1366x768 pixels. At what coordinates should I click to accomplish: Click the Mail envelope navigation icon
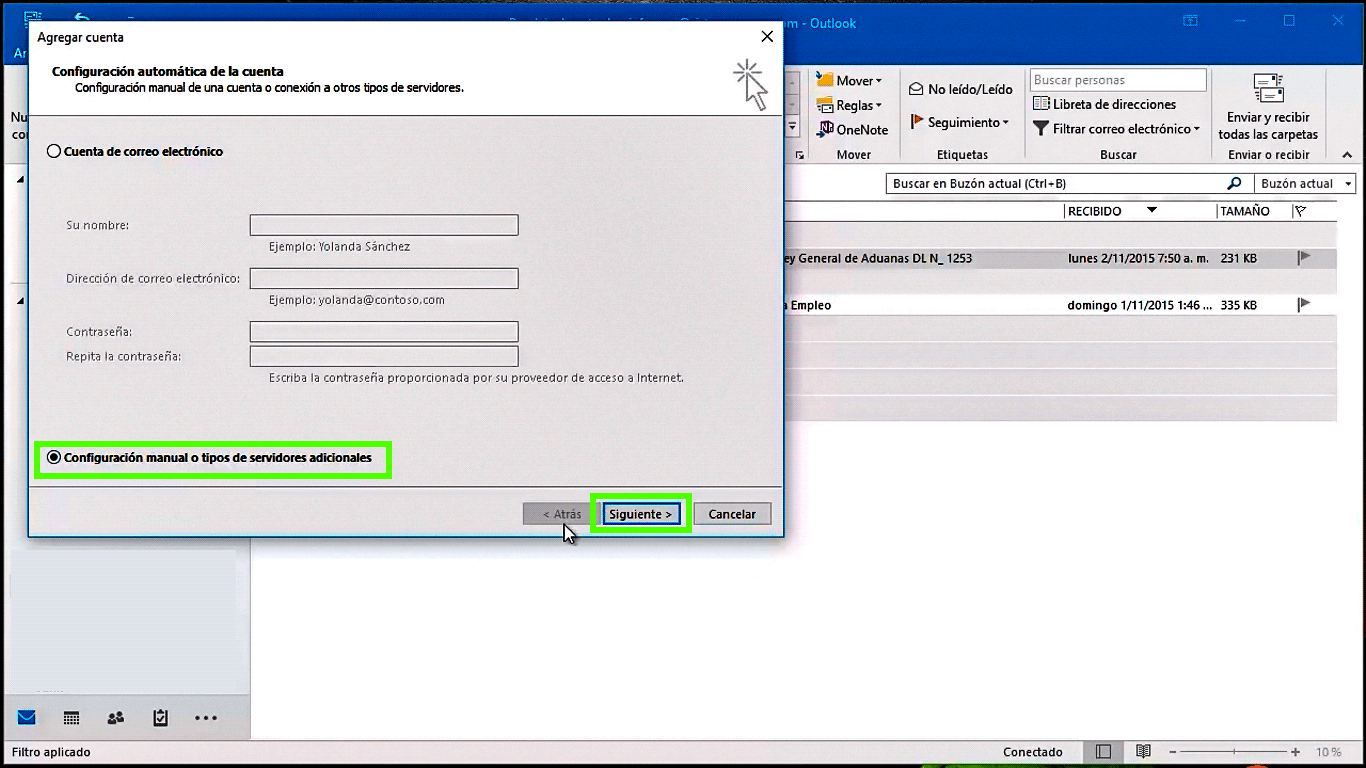(x=27, y=718)
